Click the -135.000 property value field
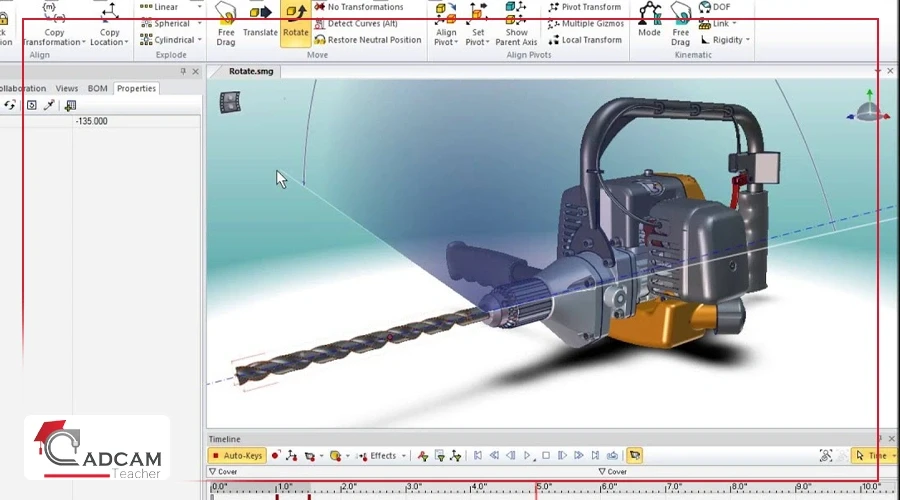This screenshot has height=500, width=900. point(137,121)
